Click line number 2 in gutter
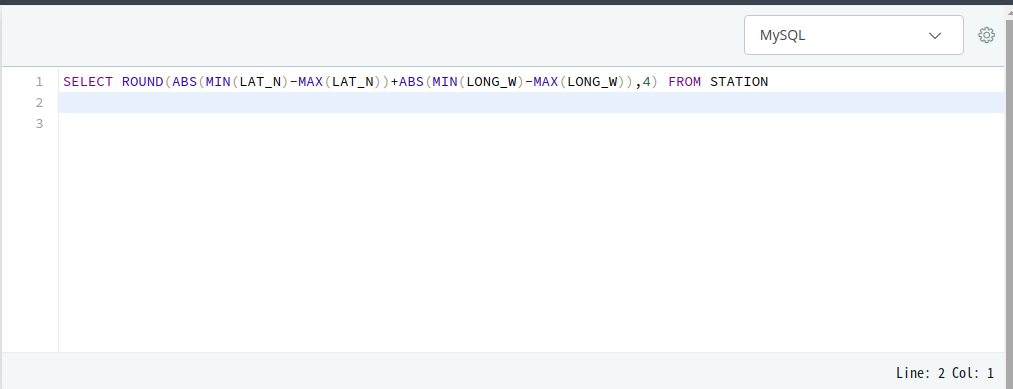The image size is (1013, 389). point(39,103)
